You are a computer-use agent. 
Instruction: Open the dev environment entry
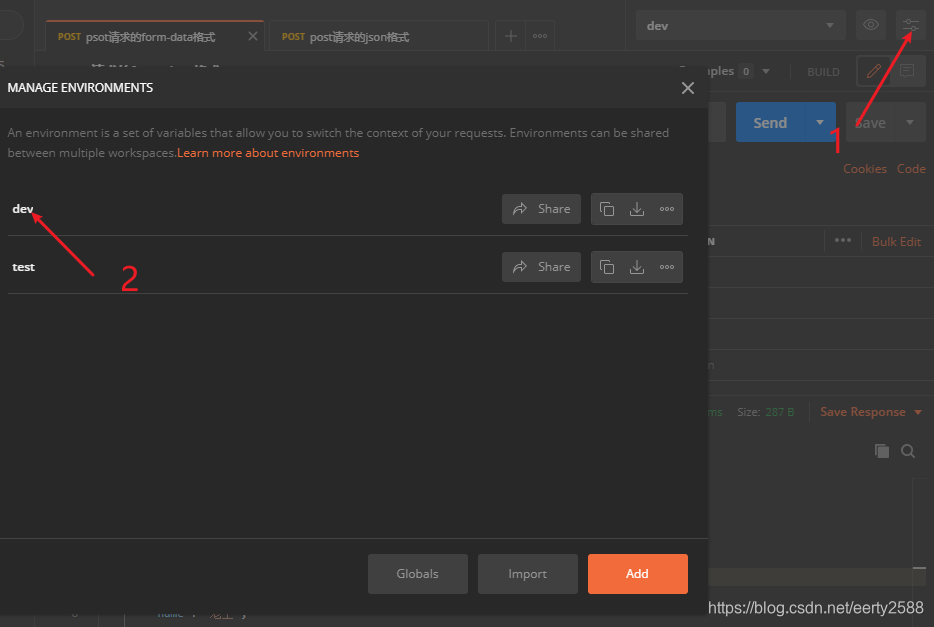tap(23, 209)
